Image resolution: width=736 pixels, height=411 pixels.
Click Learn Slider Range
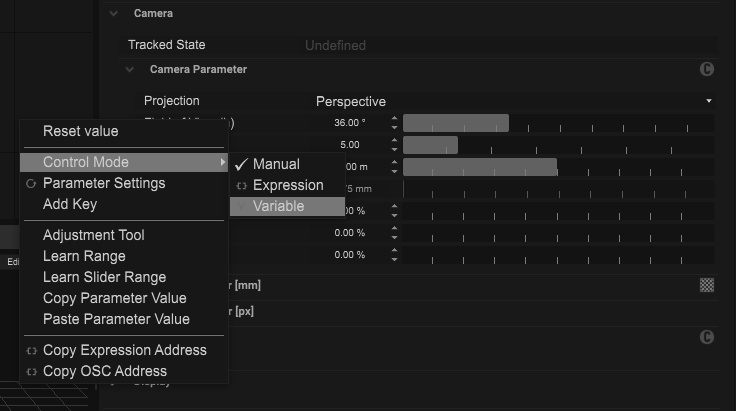click(104, 277)
